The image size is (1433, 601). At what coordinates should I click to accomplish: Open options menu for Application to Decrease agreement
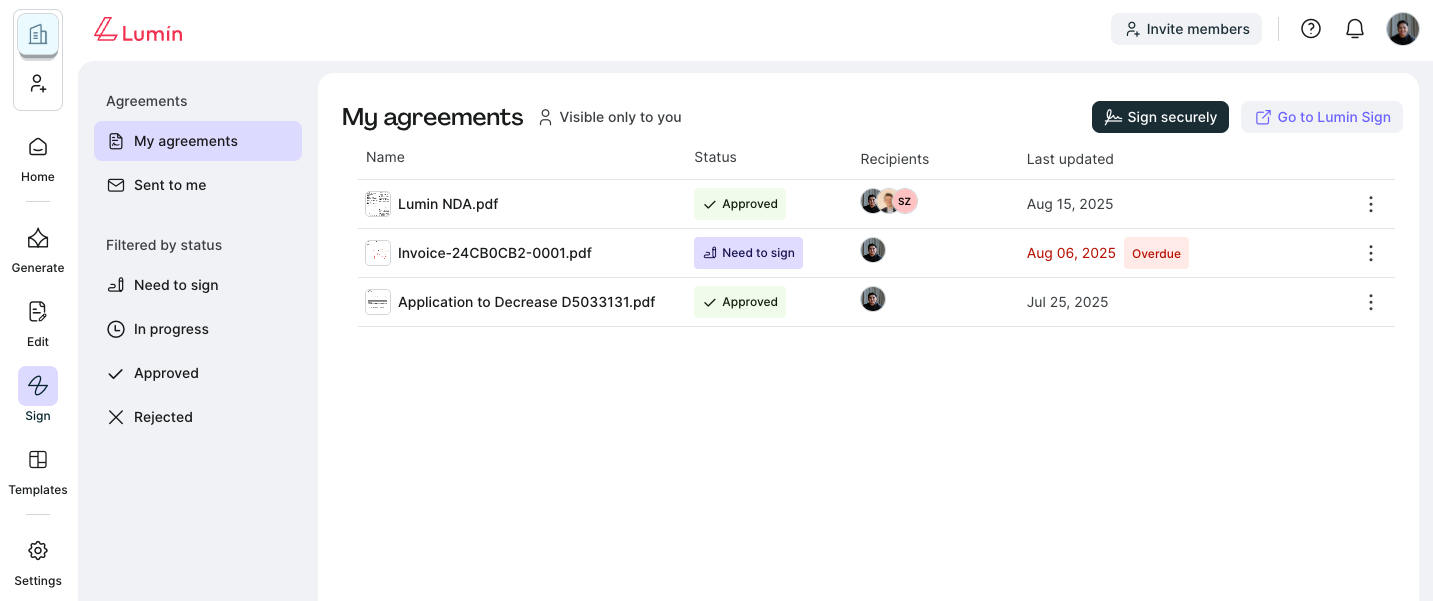point(1371,301)
